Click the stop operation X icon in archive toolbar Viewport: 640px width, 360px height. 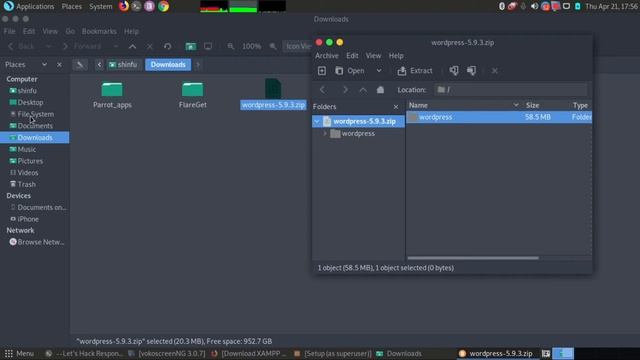click(x=494, y=71)
